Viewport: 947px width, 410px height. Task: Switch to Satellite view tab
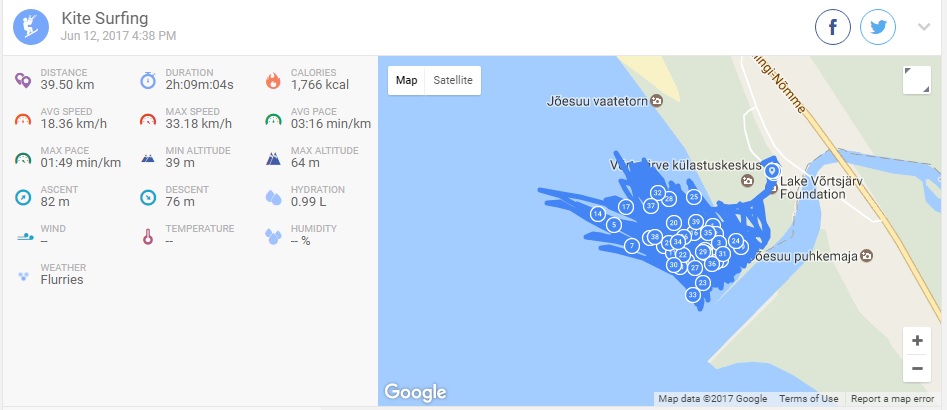pyautogui.click(x=453, y=80)
